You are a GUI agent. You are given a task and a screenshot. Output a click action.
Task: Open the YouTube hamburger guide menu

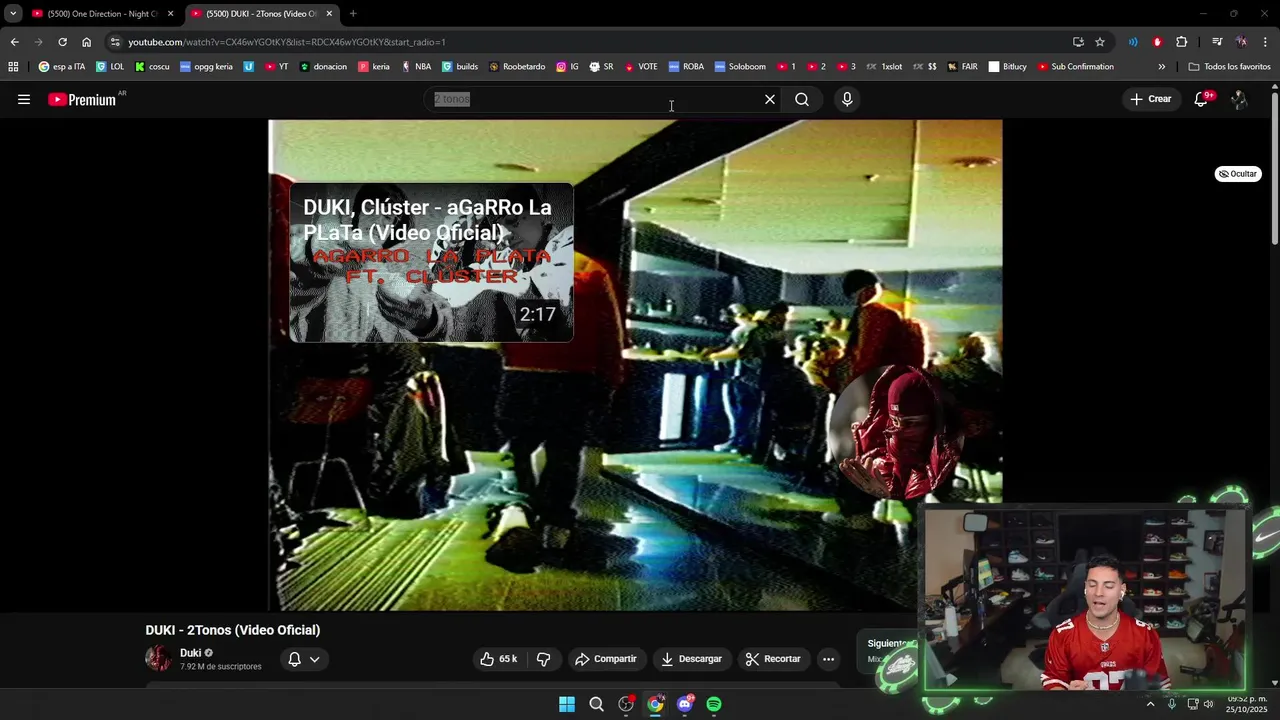pyautogui.click(x=24, y=99)
